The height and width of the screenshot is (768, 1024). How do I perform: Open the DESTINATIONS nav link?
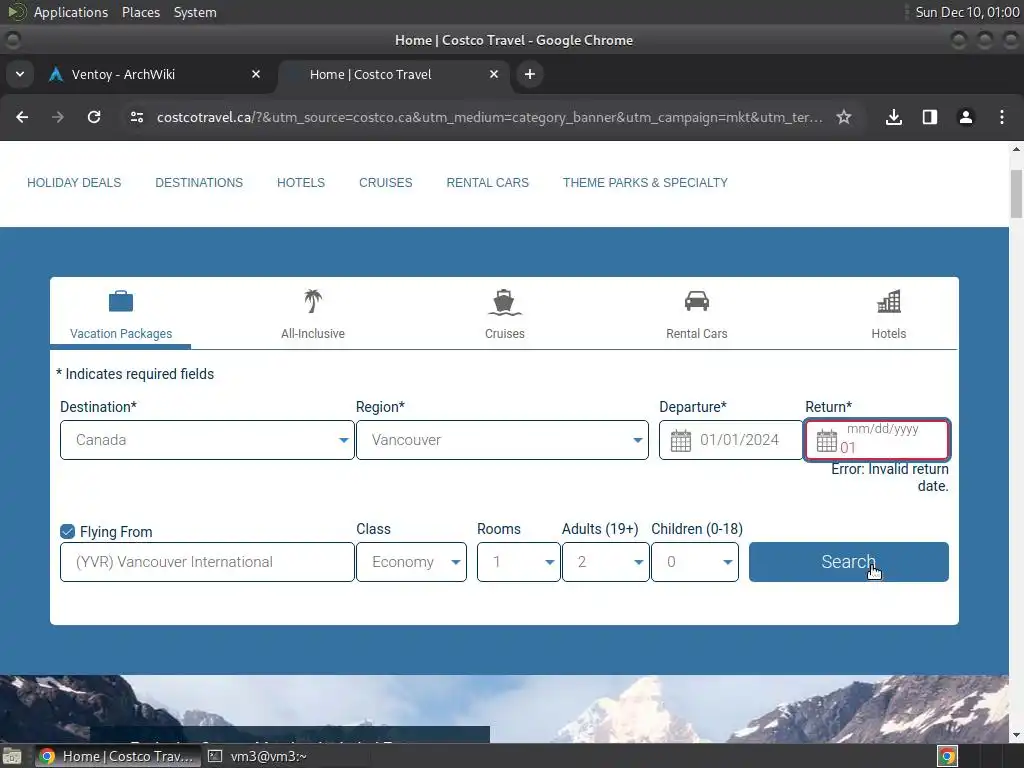[199, 183]
